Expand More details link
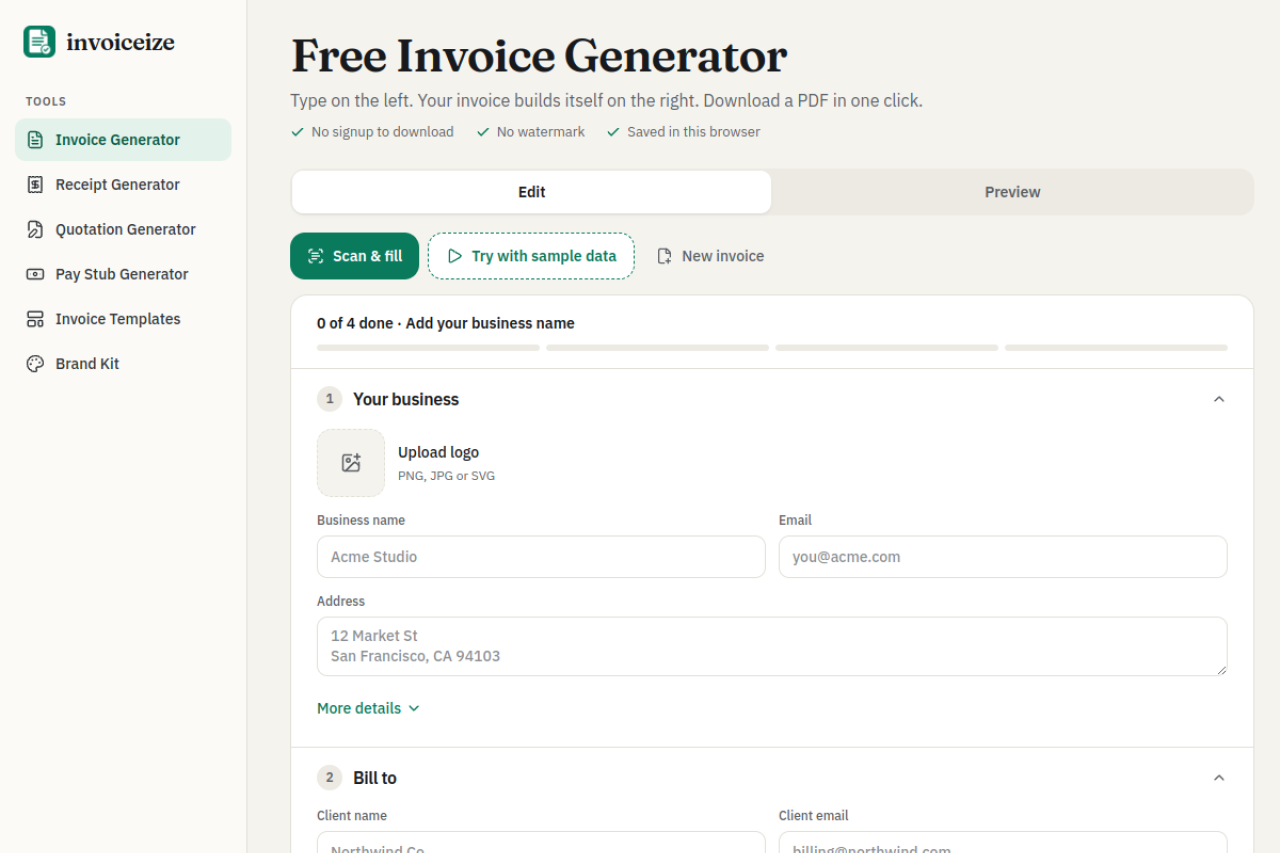Screen dimensions: 1280x853 click(x=368, y=708)
